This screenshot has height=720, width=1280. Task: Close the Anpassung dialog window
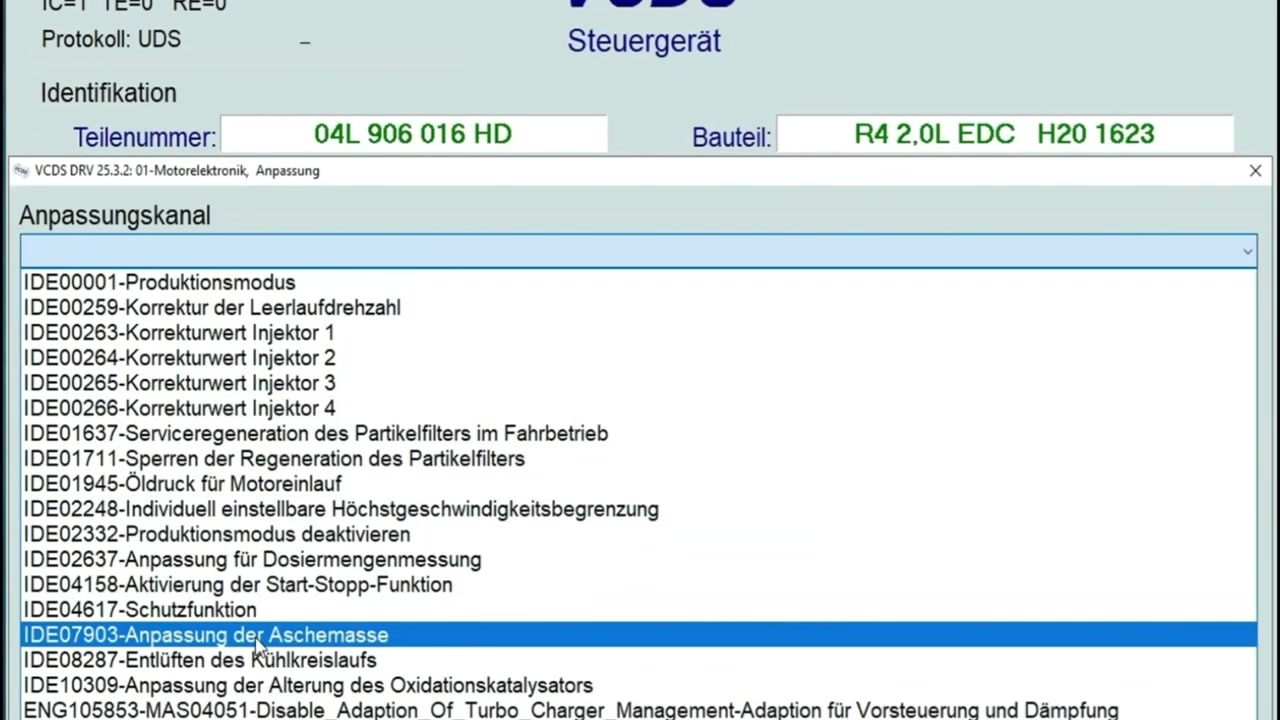click(x=1255, y=171)
